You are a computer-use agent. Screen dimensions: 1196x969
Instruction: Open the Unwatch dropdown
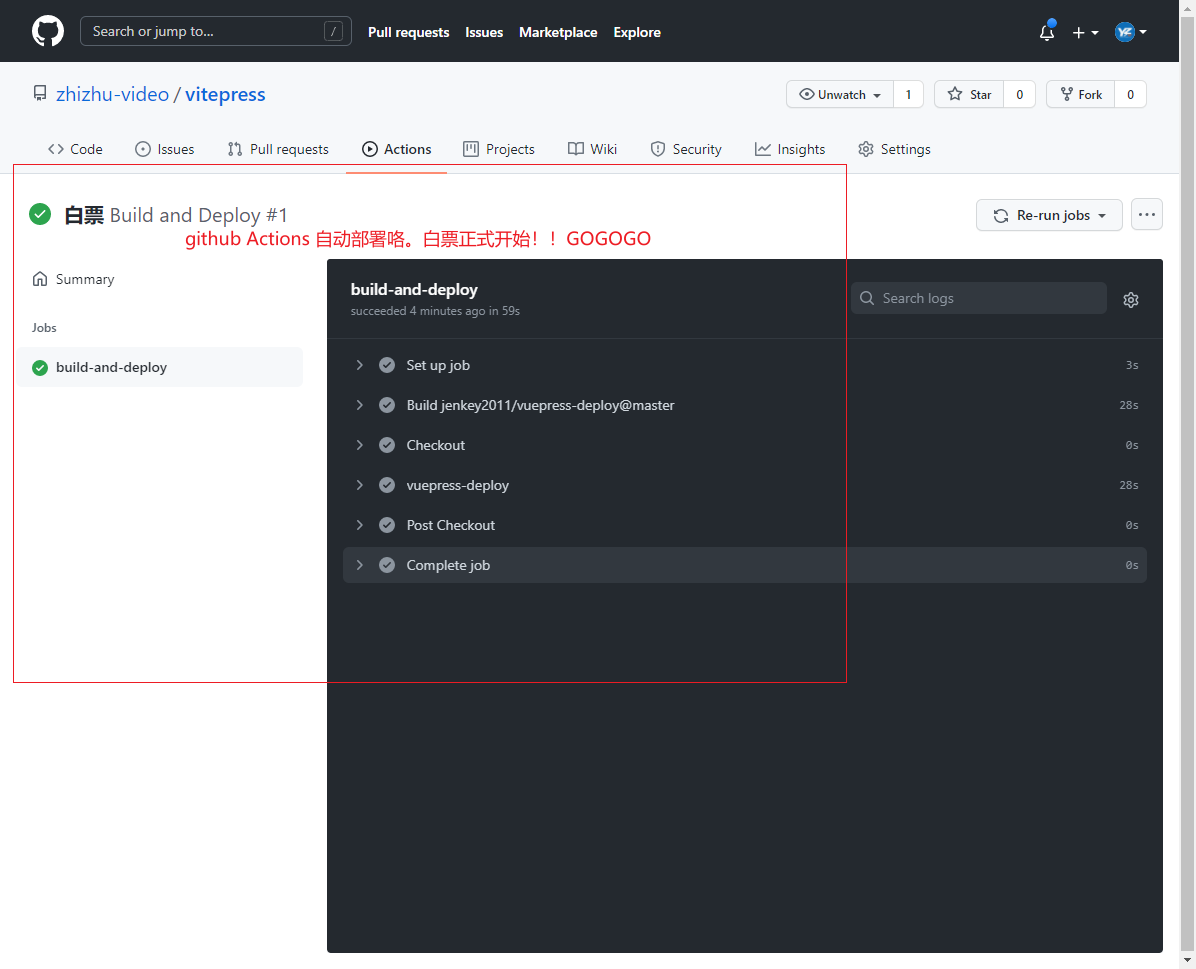click(x=840, y=95)
